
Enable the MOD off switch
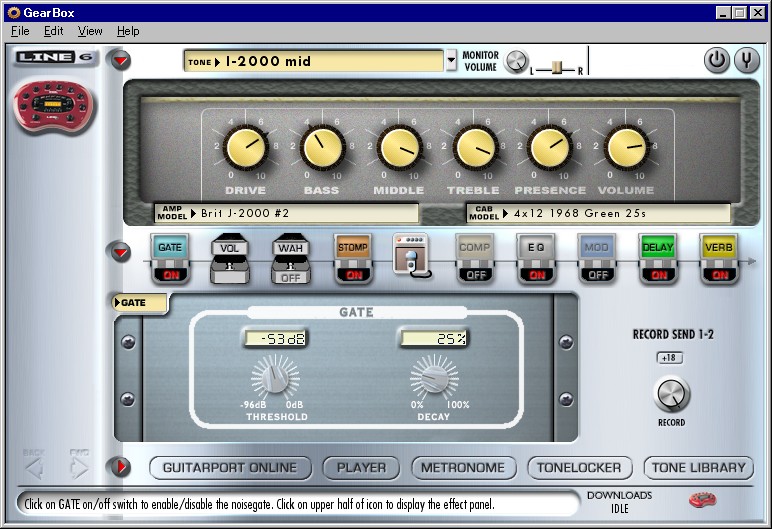pyautogui.click(x=598, y=274)
